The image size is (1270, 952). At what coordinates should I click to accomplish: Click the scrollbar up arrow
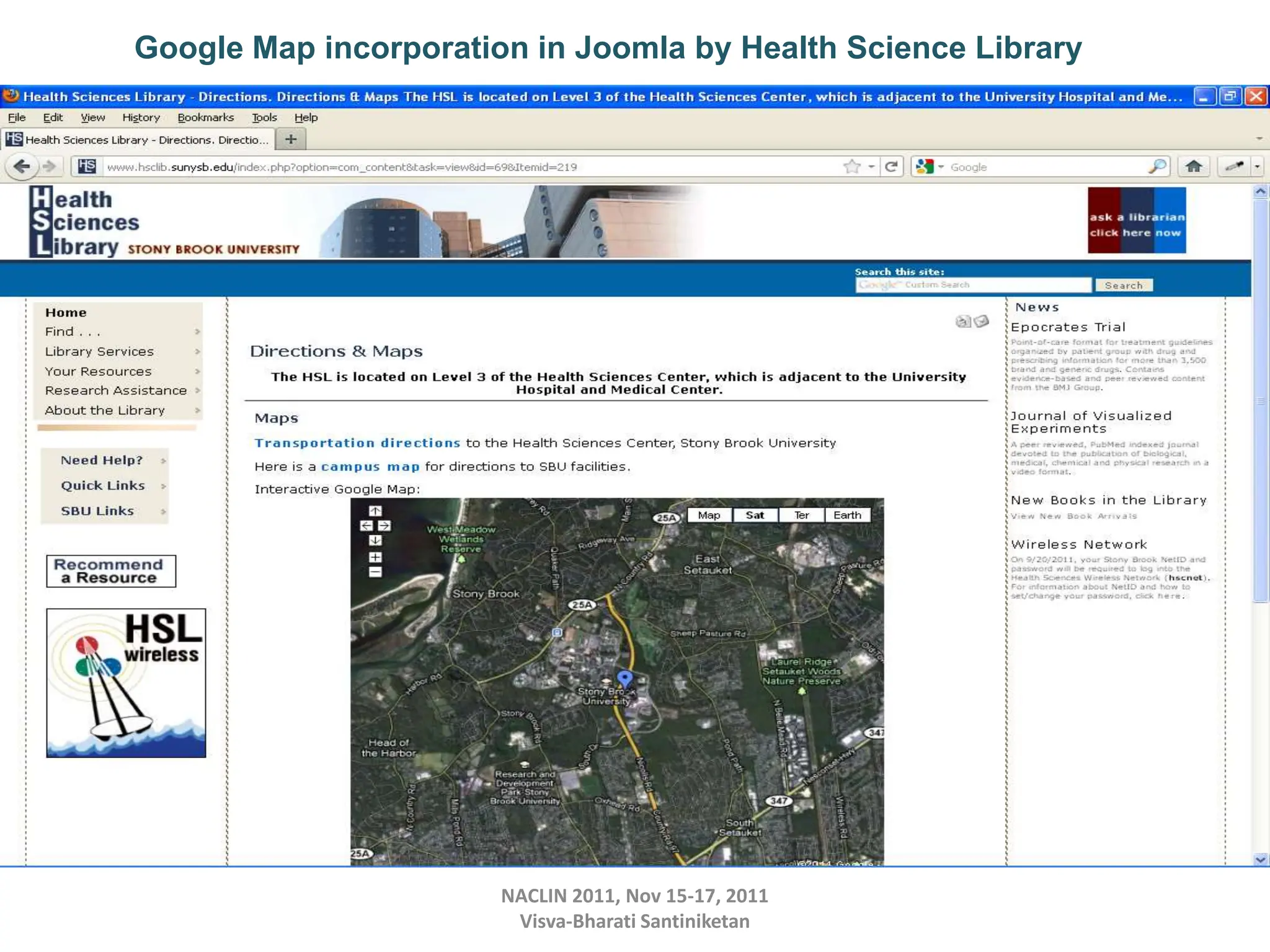click(1261, 192)
